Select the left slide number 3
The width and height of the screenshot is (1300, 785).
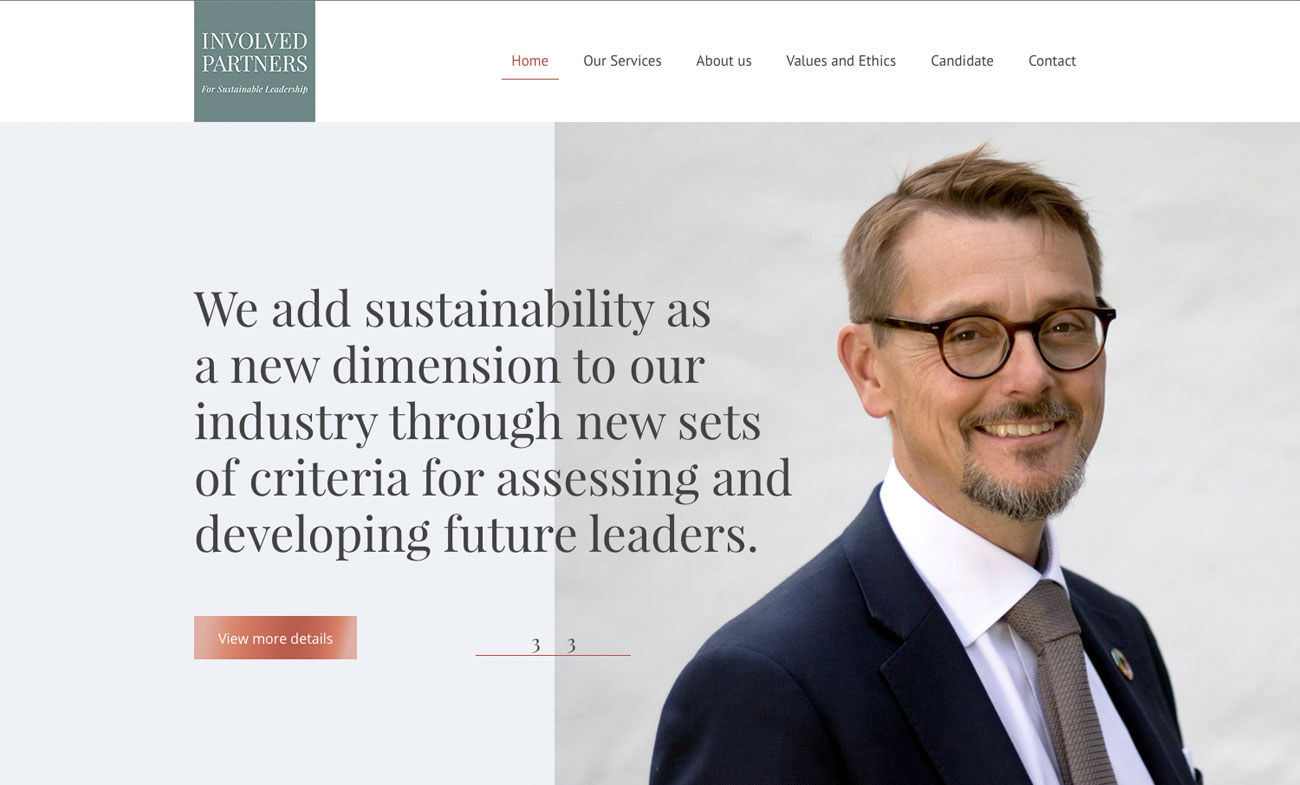(536, 645)
